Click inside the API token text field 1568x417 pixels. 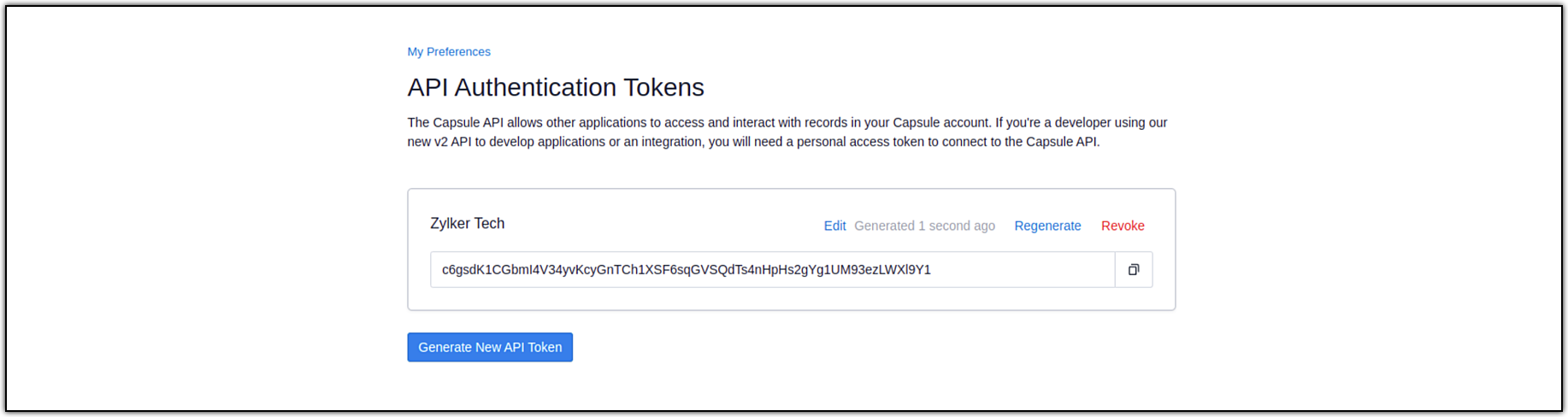click(769, 270)
